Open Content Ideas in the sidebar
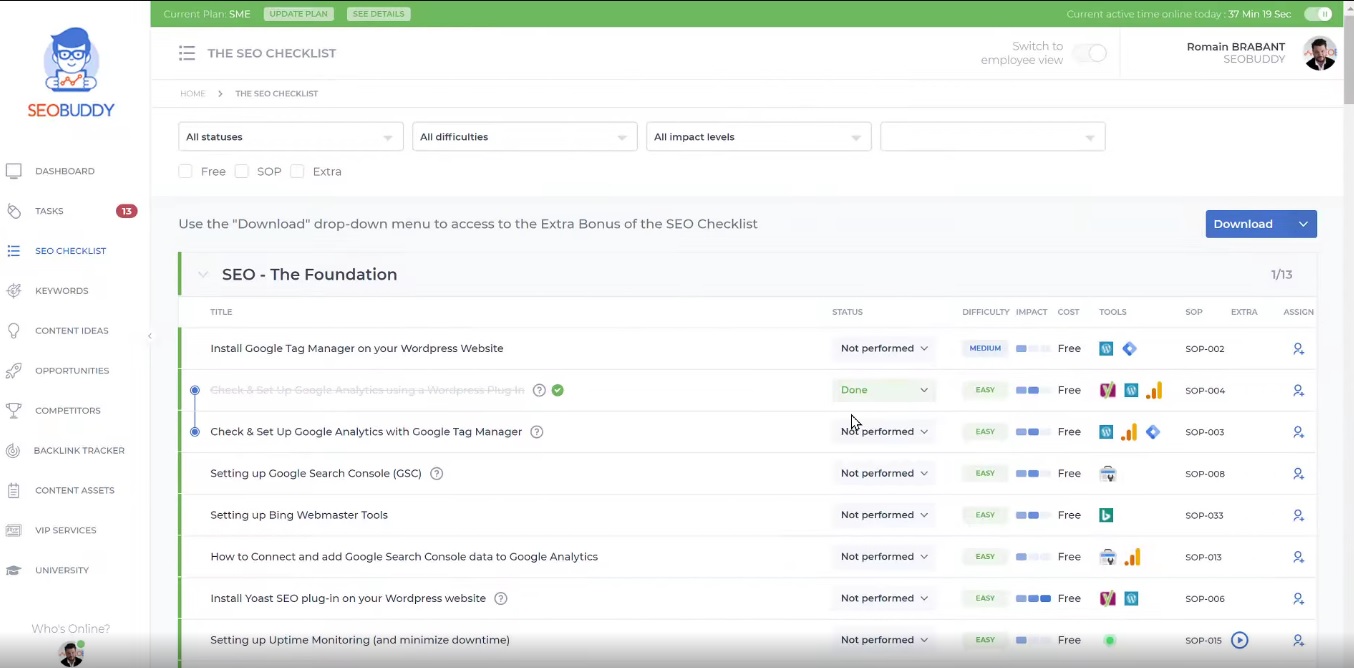Image resolution: width=1354 pixels, height=668 pixels. click(x=72, y=331)
